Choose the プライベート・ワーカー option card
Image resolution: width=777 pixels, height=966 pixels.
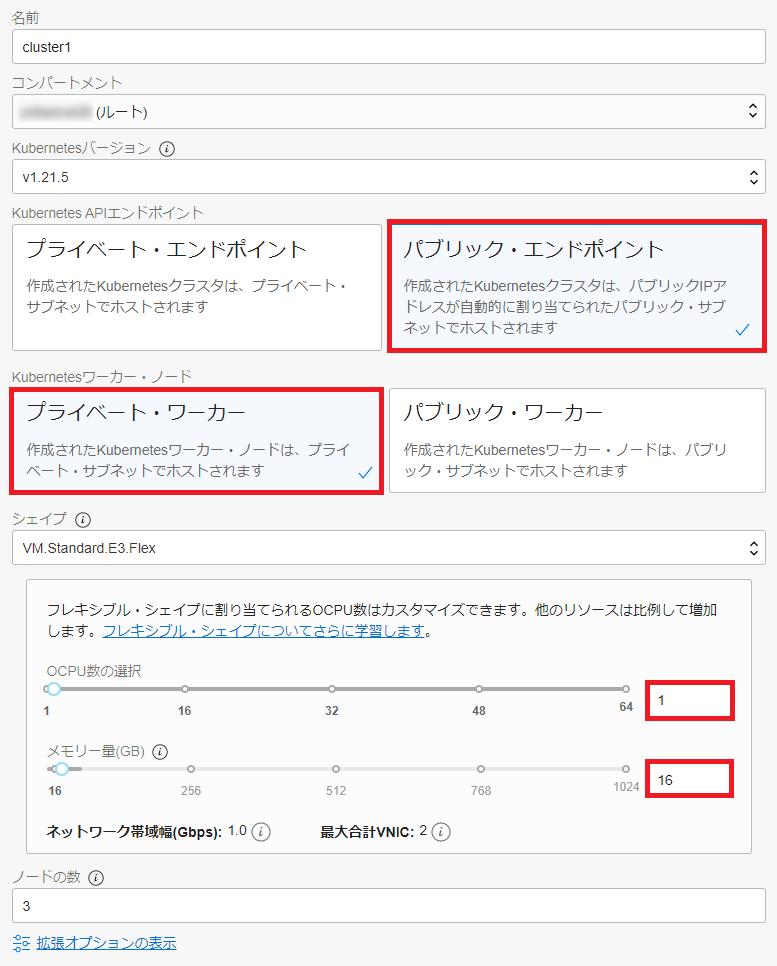(x=197, y=441)
